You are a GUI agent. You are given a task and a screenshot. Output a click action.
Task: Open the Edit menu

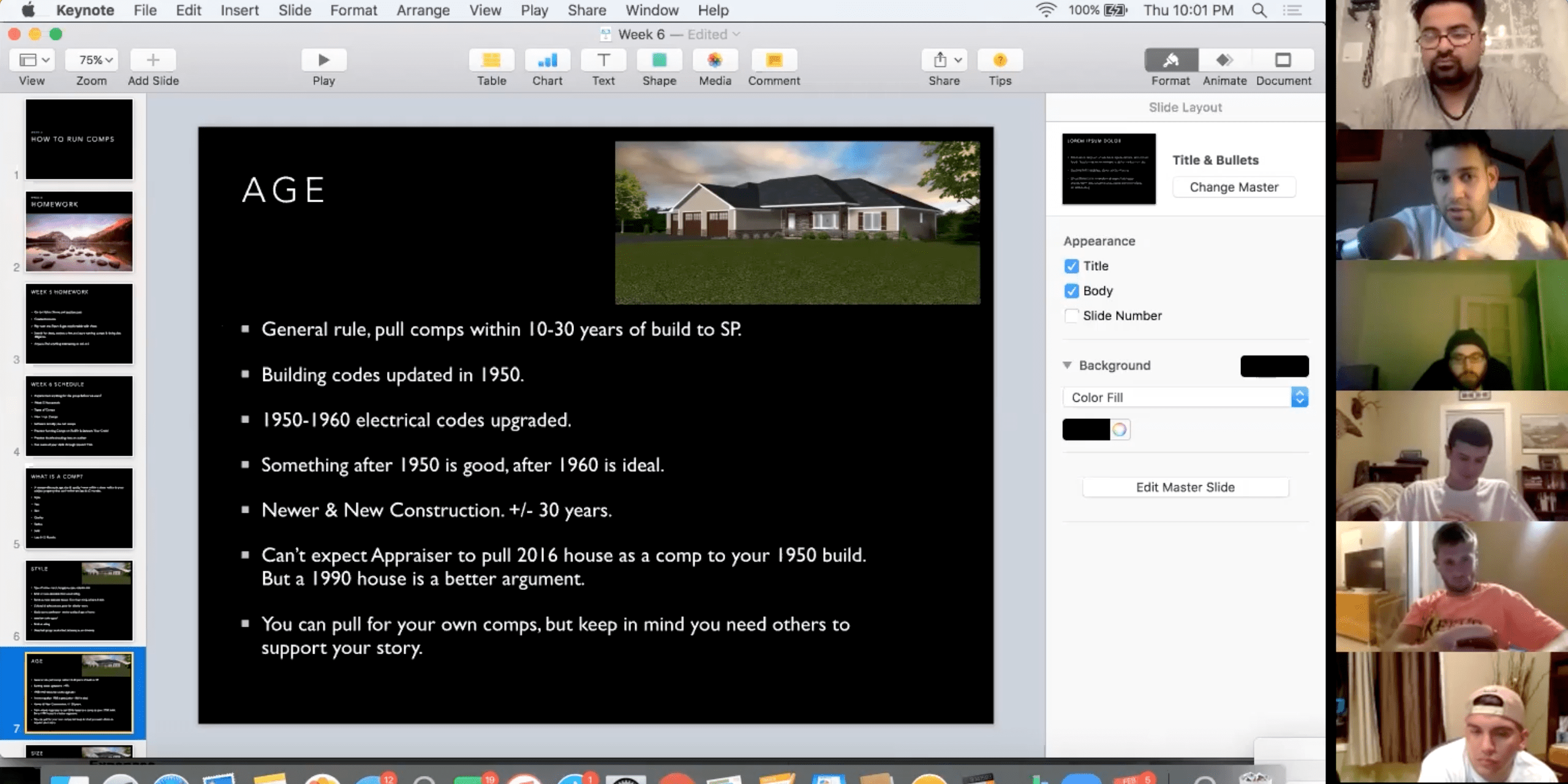(x=188, y=10)
